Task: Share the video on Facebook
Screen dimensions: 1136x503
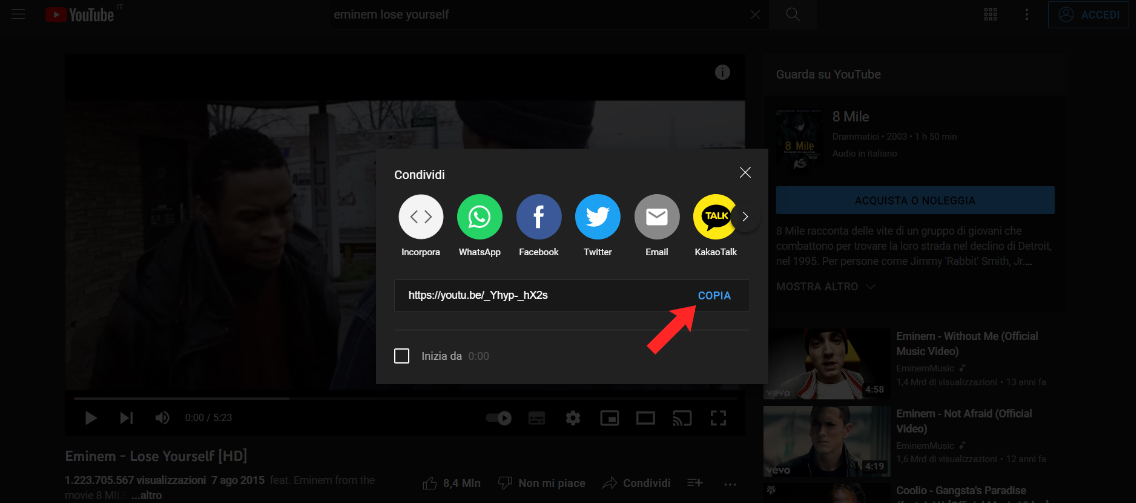Action: point(538,224)
